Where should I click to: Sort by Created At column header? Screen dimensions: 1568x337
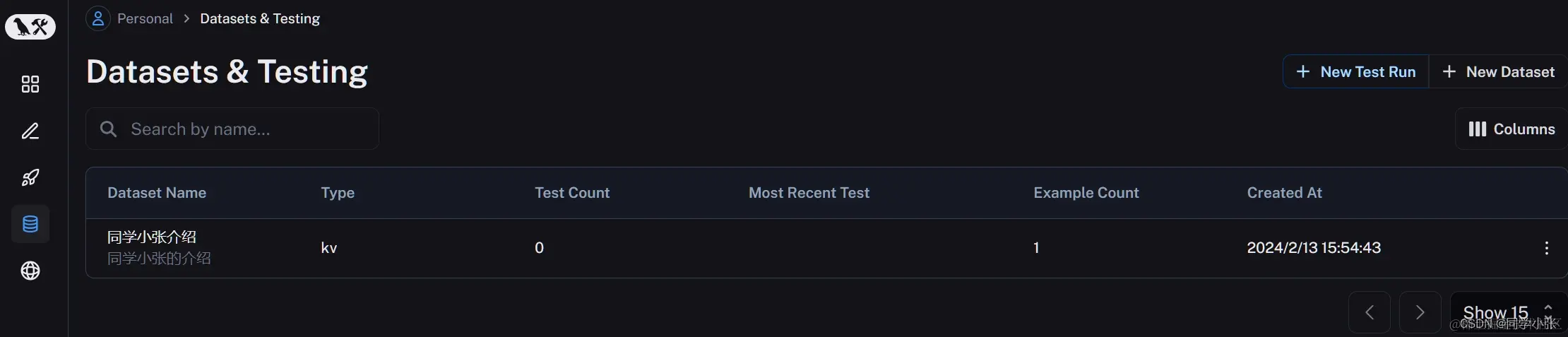tap(1284, 193)
